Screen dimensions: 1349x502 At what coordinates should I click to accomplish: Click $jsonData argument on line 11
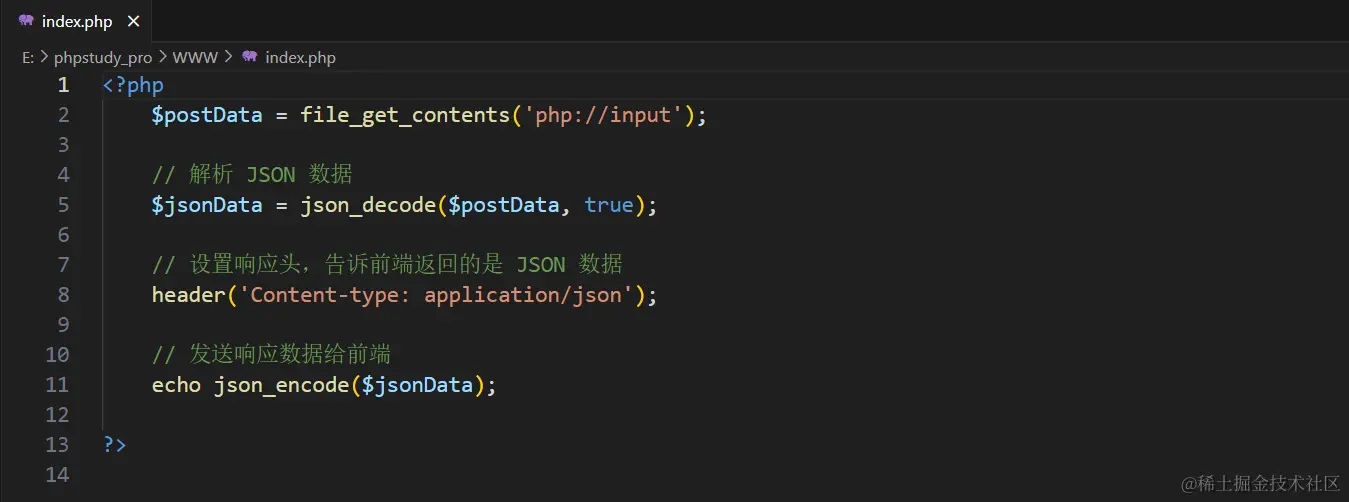point(417,385)
